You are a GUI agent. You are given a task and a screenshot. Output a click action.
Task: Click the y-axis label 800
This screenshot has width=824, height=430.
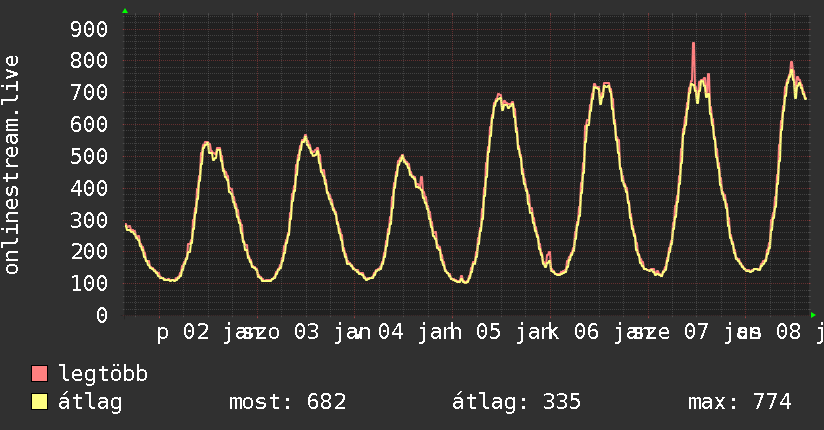tap(89, 60)
